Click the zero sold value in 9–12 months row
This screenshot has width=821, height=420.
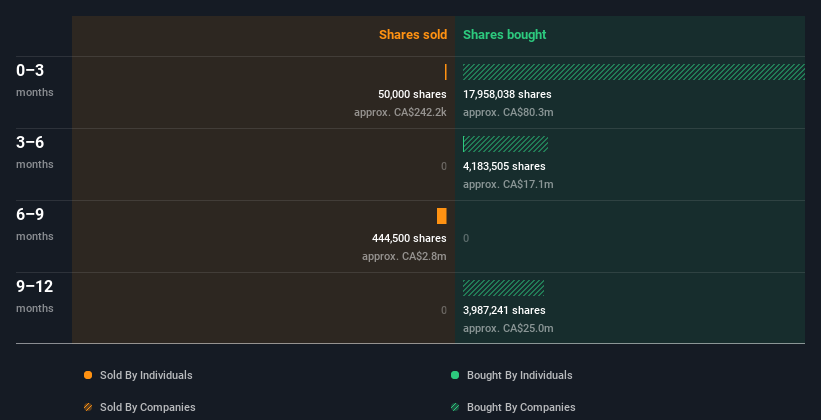click(444, 310)
